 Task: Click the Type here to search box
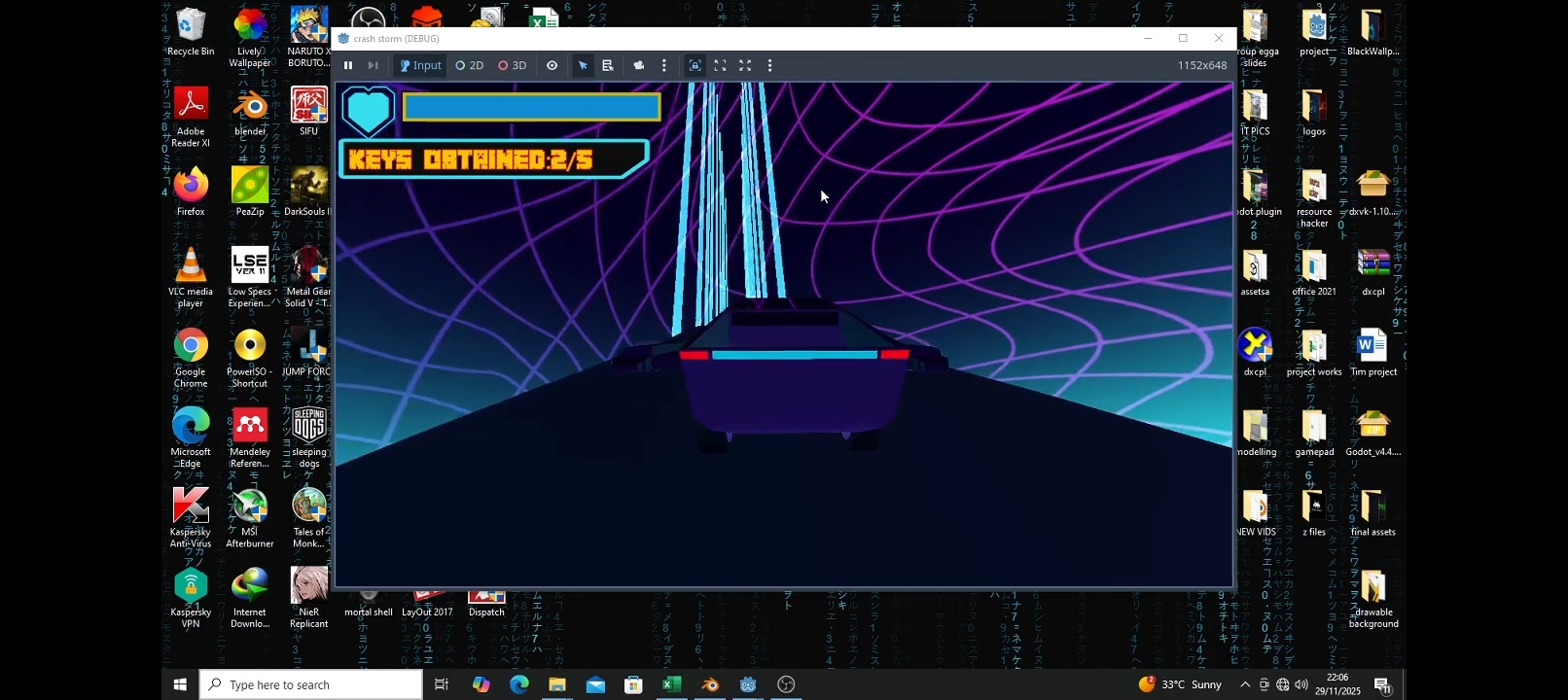tap(311, 684)
